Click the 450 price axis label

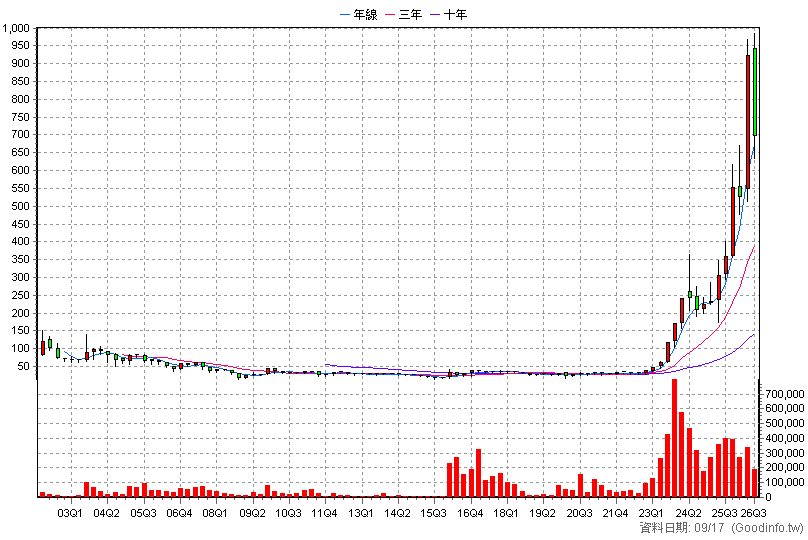pos(21,224)
